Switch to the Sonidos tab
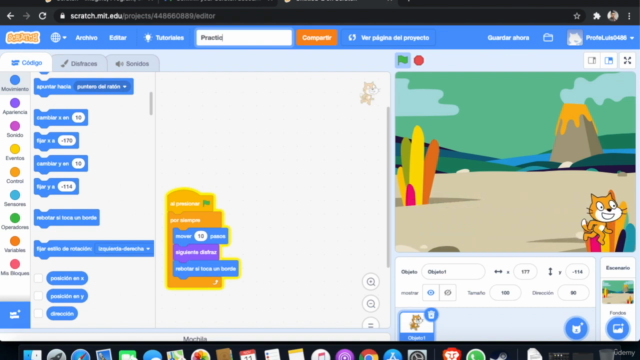The image size is (640, 360). [132, 64]
